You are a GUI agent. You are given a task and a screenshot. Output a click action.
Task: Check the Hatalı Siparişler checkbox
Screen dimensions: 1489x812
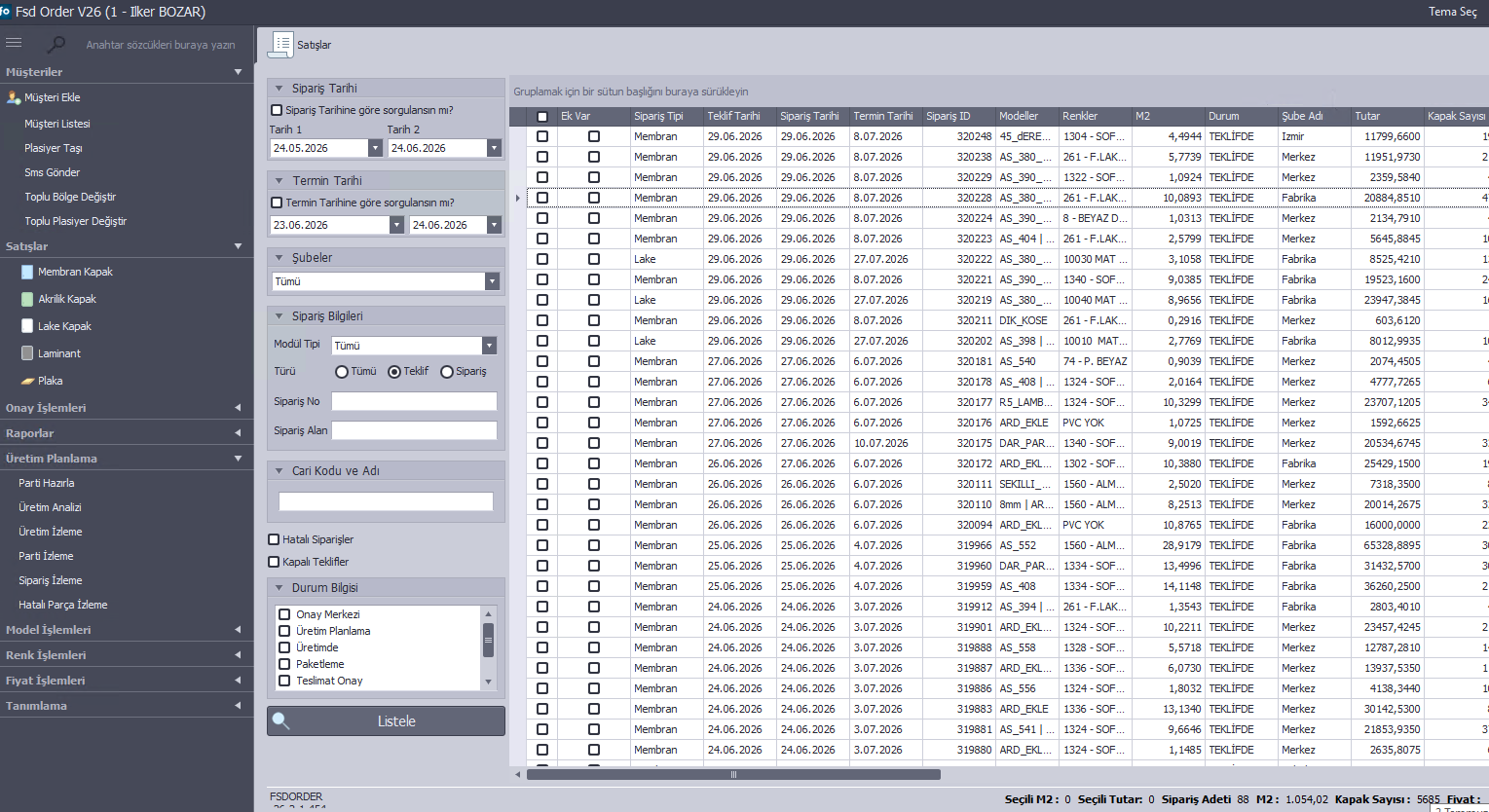click(x=274, y=539)
